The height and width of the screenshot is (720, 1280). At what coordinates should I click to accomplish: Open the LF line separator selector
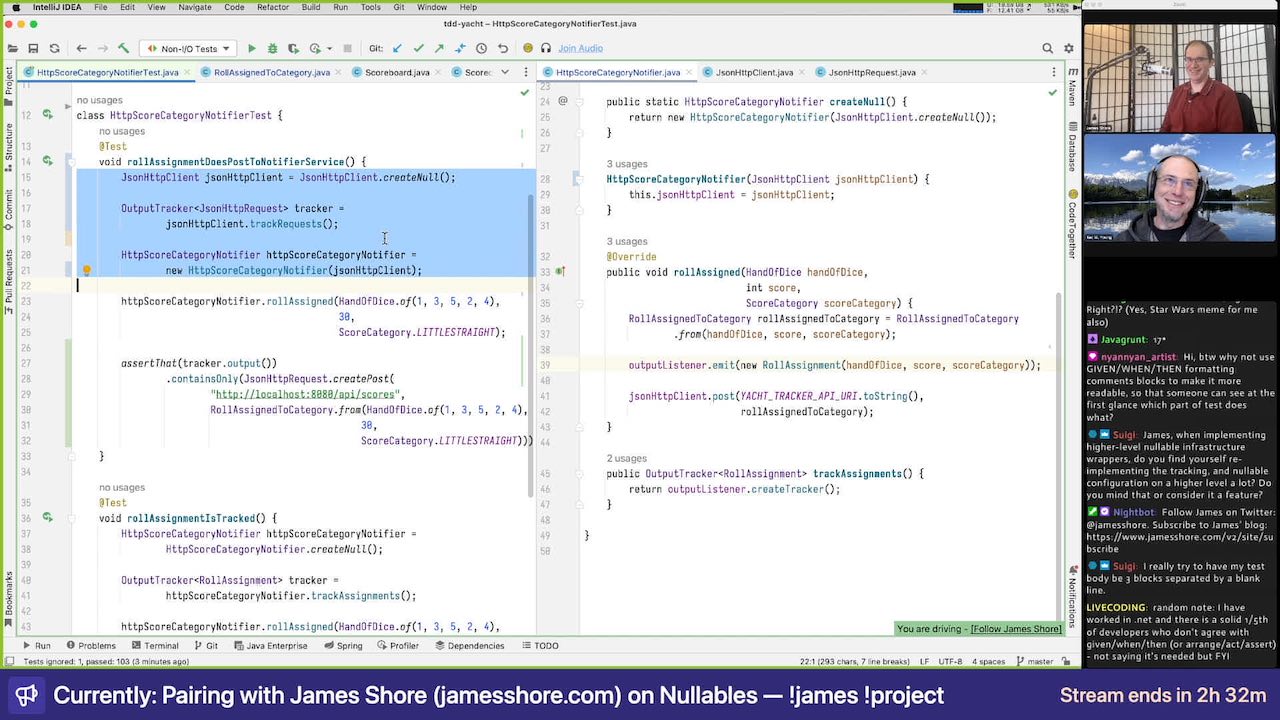pyautogui.click(x=923, y=661)
